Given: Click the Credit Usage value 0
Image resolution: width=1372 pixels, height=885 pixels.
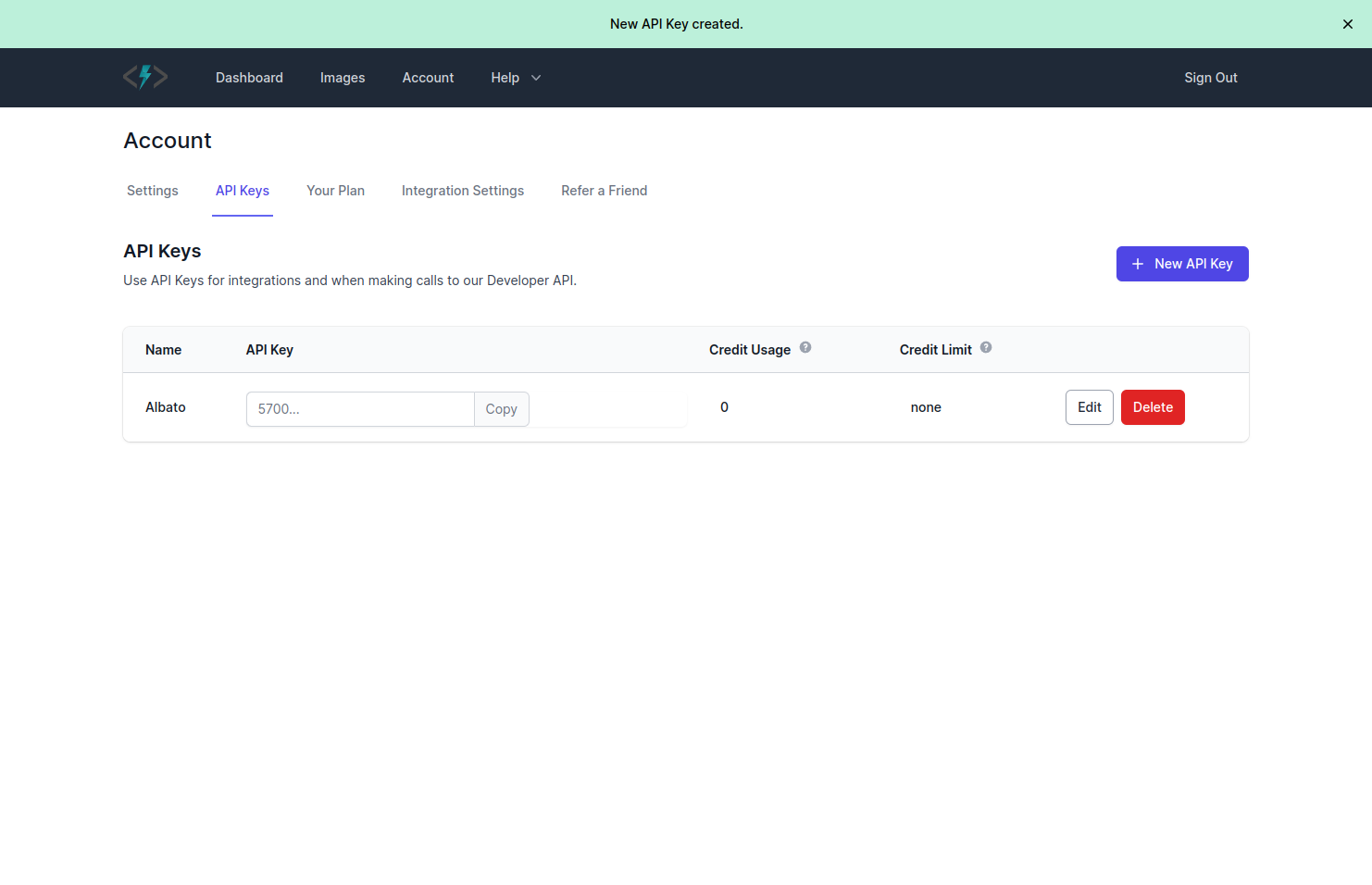Looking at the screenshot, I should 724,407.
